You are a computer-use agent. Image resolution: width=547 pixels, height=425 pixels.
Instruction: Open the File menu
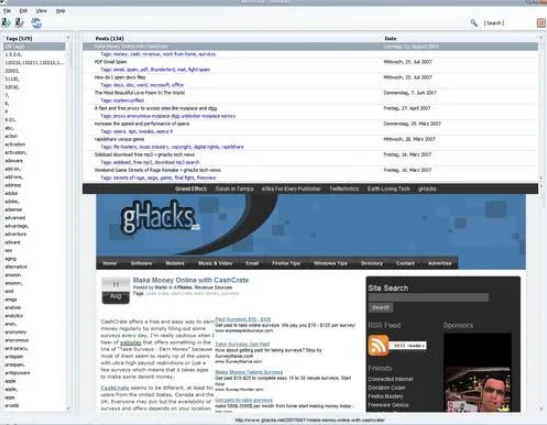pyautogui.click(x=7, y=11)
